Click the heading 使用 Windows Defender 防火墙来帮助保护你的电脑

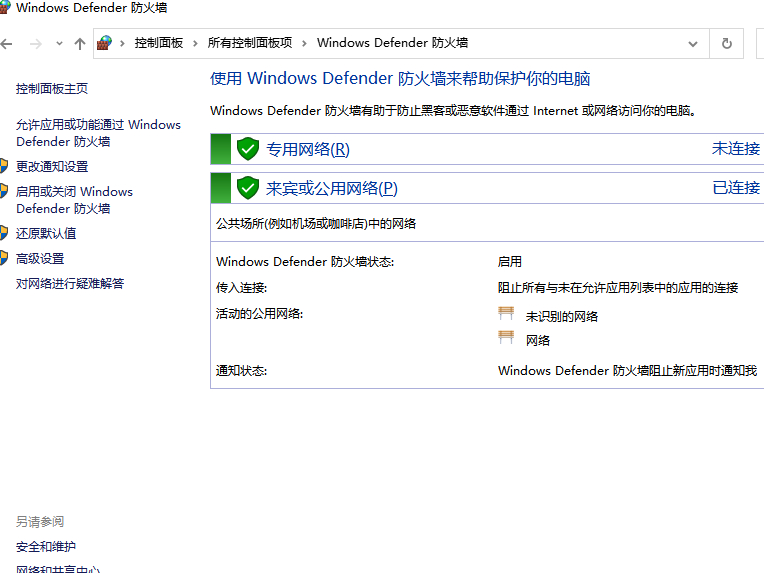click(x=400, y=78)
